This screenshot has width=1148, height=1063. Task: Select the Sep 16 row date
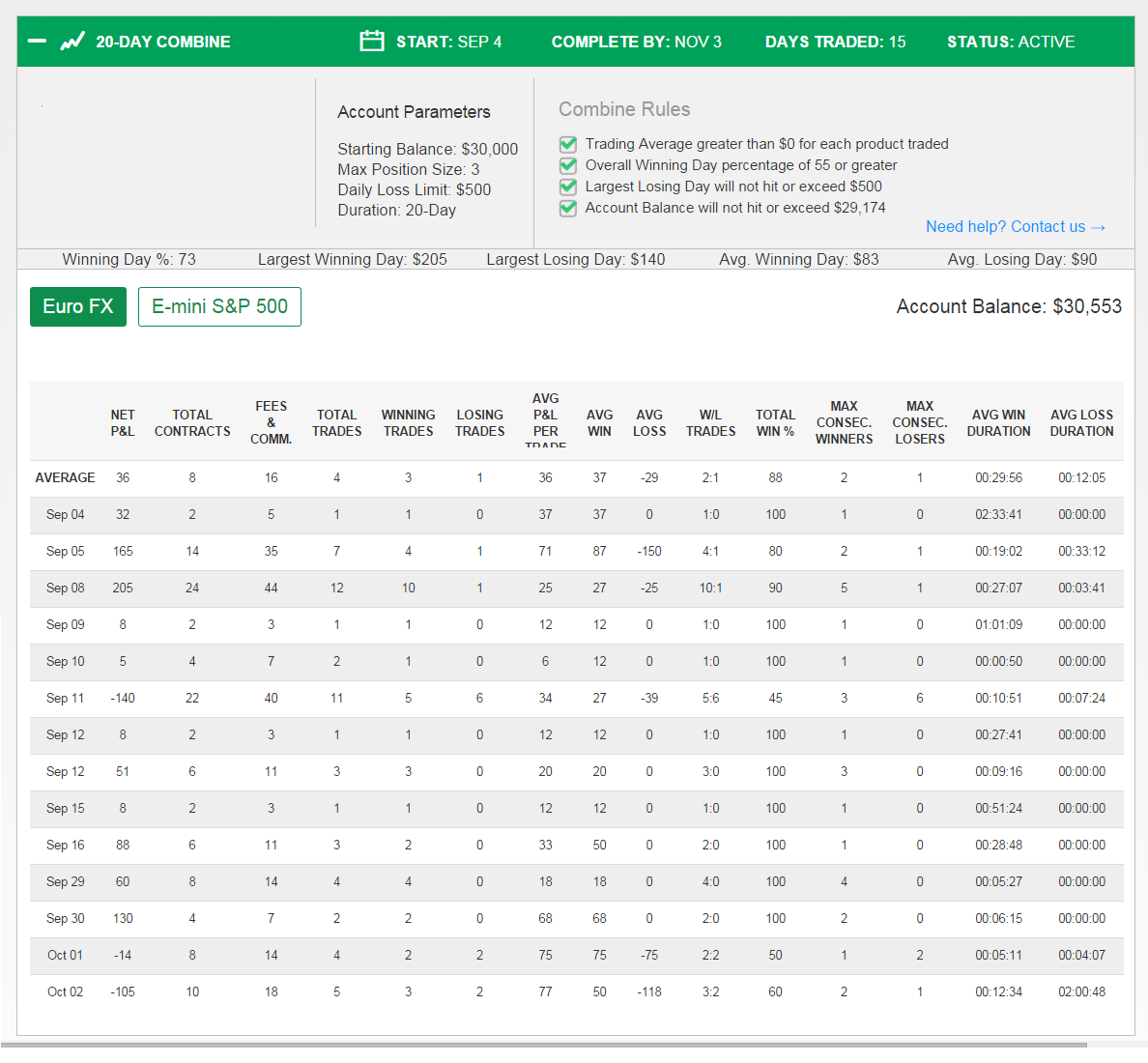tap(65, 844)
